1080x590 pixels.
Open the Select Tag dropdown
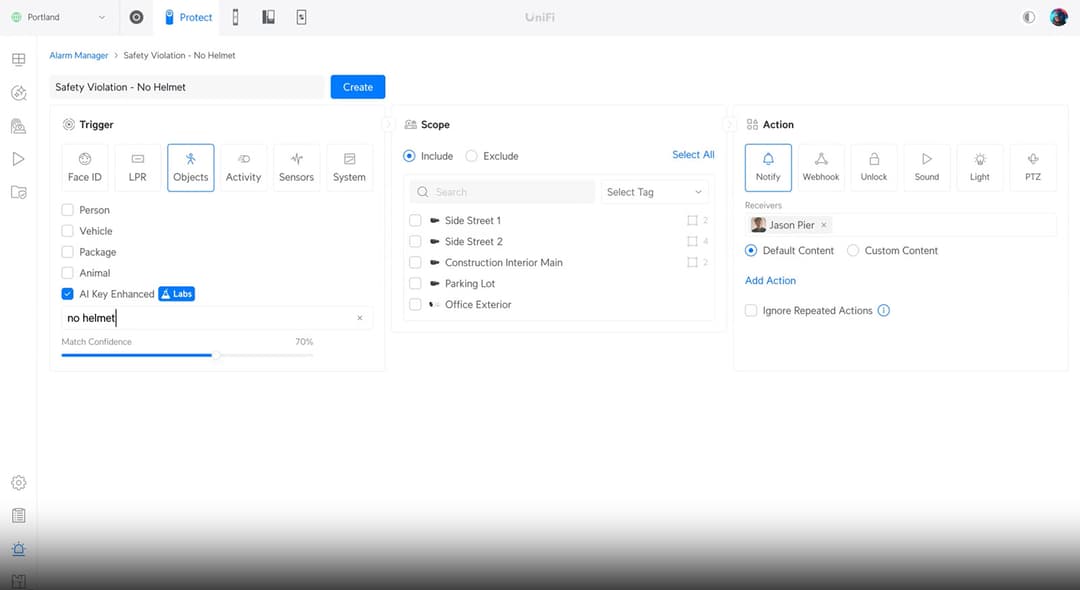tap(654, 192)
